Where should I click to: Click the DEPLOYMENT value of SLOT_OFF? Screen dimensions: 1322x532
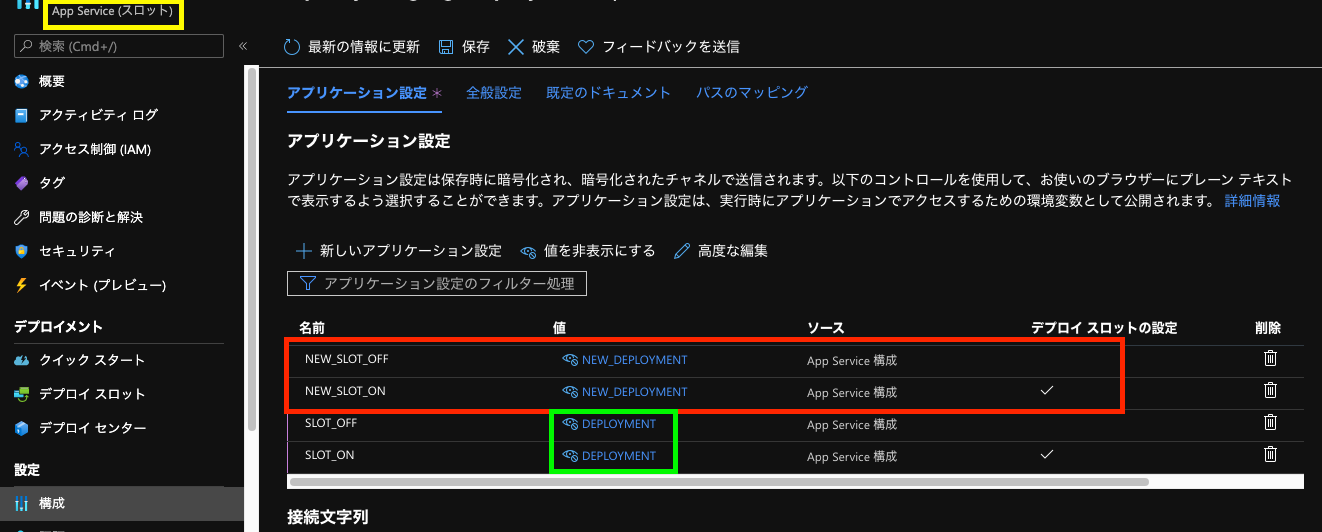[619, 424]
